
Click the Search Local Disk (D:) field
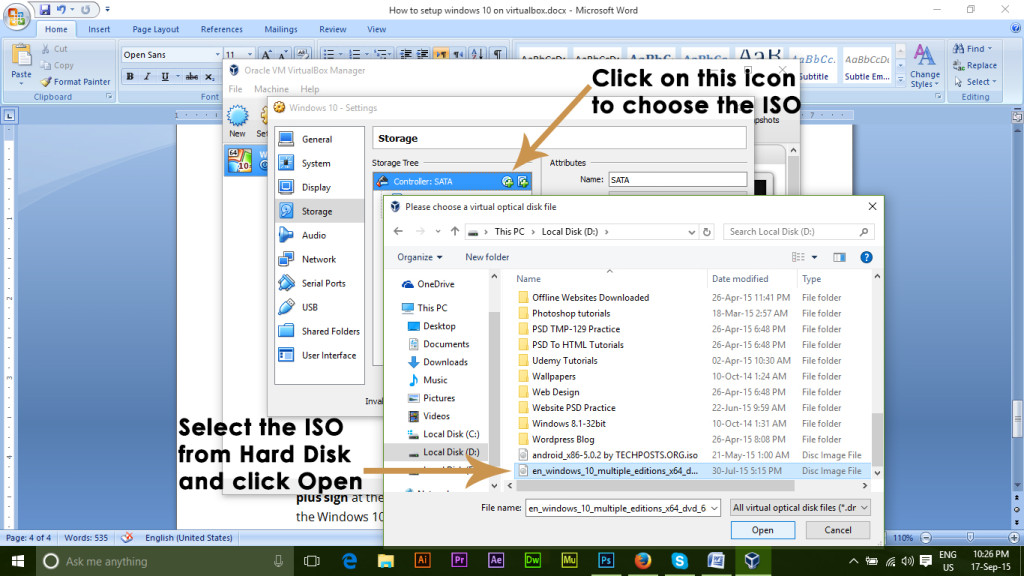click(x=798, y=232)
